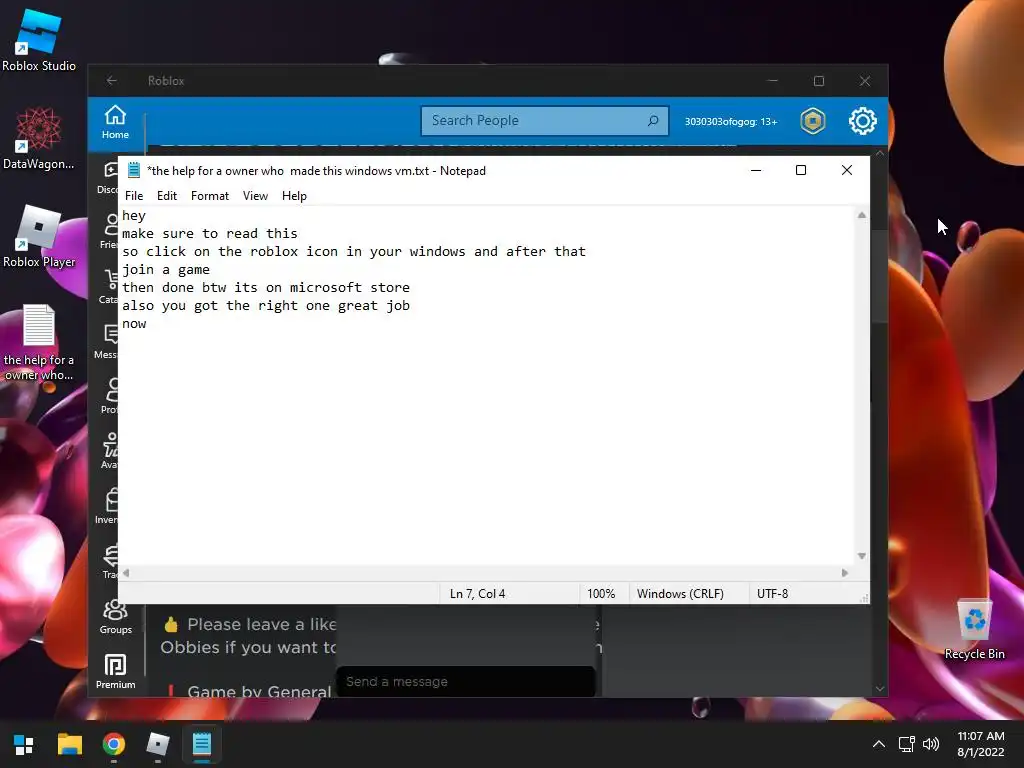The image size is (1024, 768).
Task: Open Discover in Roblox sidebar
Action: coord(110,177)
